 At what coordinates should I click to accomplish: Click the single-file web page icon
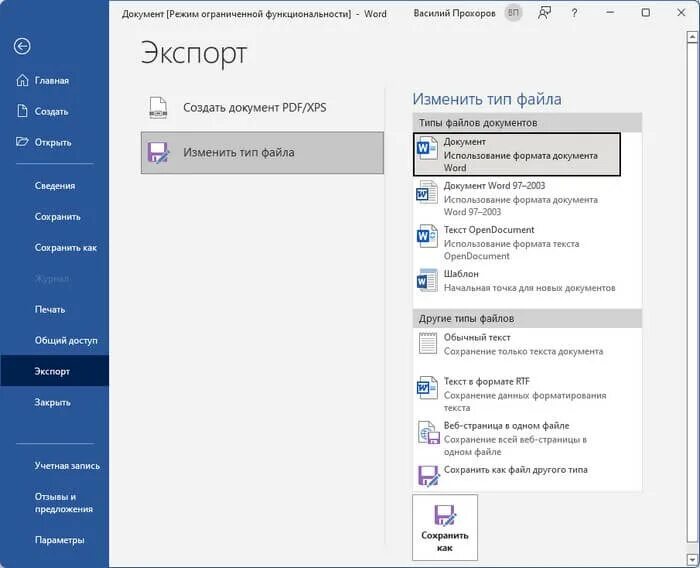click(x=429, y=432)
